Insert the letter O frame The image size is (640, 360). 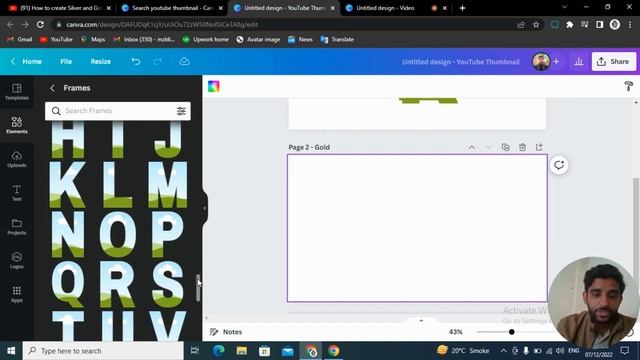coord(118,234)
